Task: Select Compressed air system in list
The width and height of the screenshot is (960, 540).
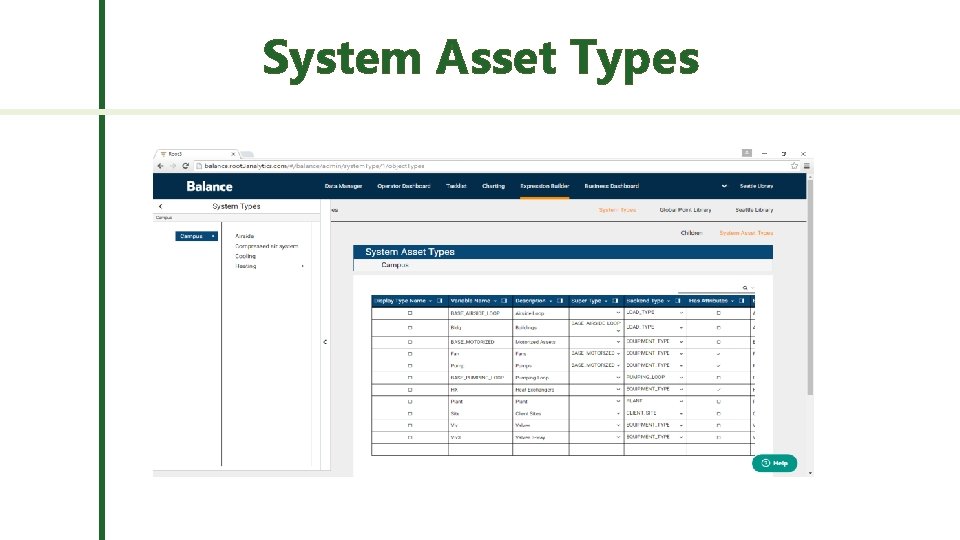Action: [266, 246]
